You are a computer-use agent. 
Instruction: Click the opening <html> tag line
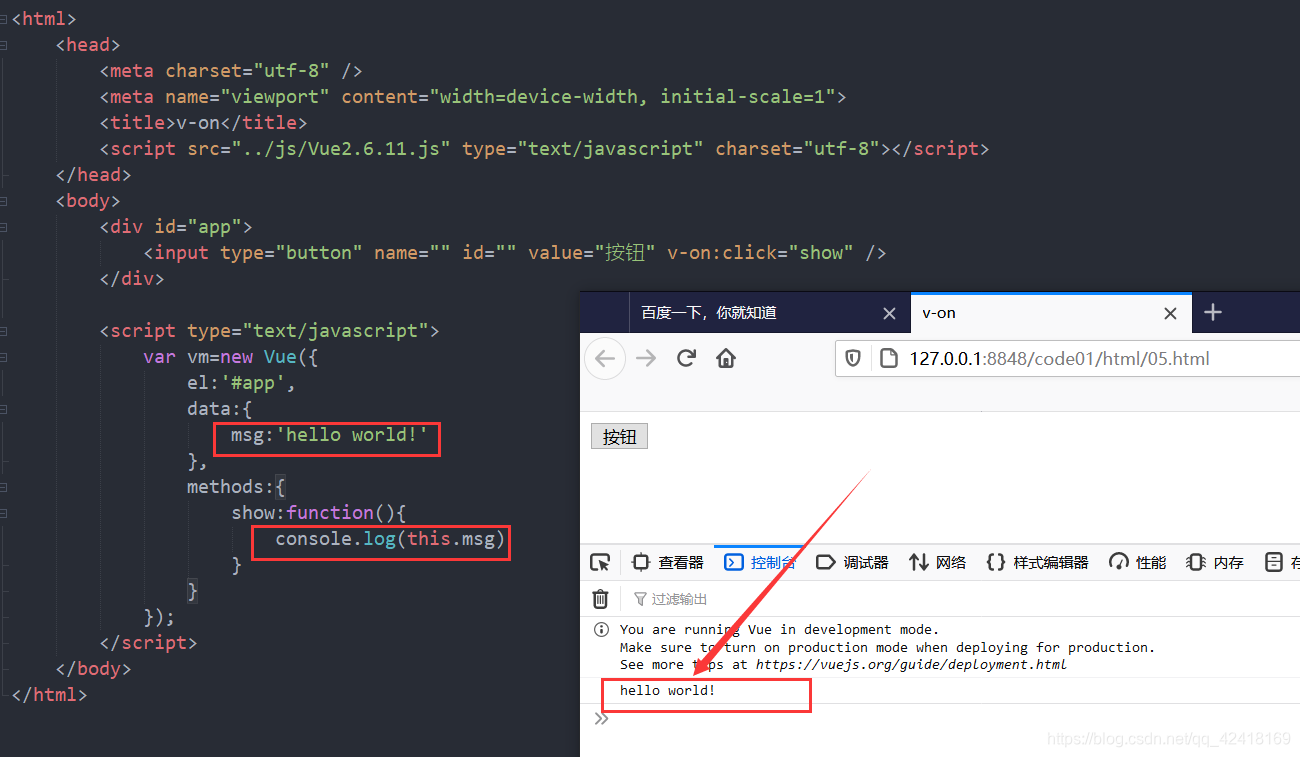(x=44, y=19)
